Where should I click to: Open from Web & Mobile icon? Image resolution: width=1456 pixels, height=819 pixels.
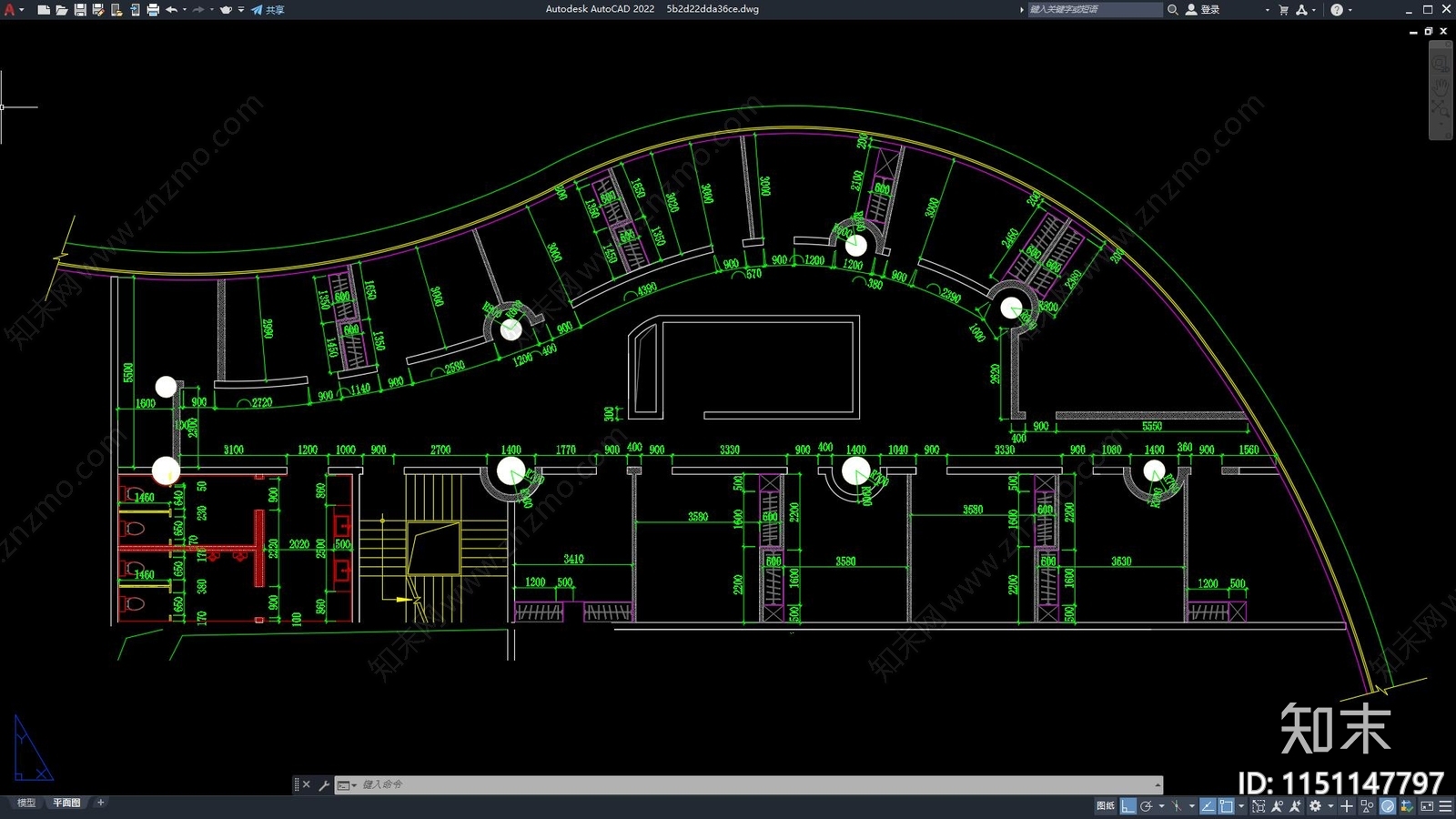pos(116,10)
